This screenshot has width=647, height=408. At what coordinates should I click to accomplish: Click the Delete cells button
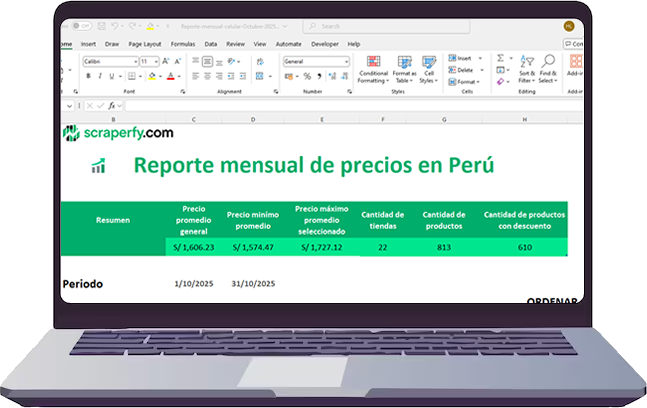[x=463, y=70]
